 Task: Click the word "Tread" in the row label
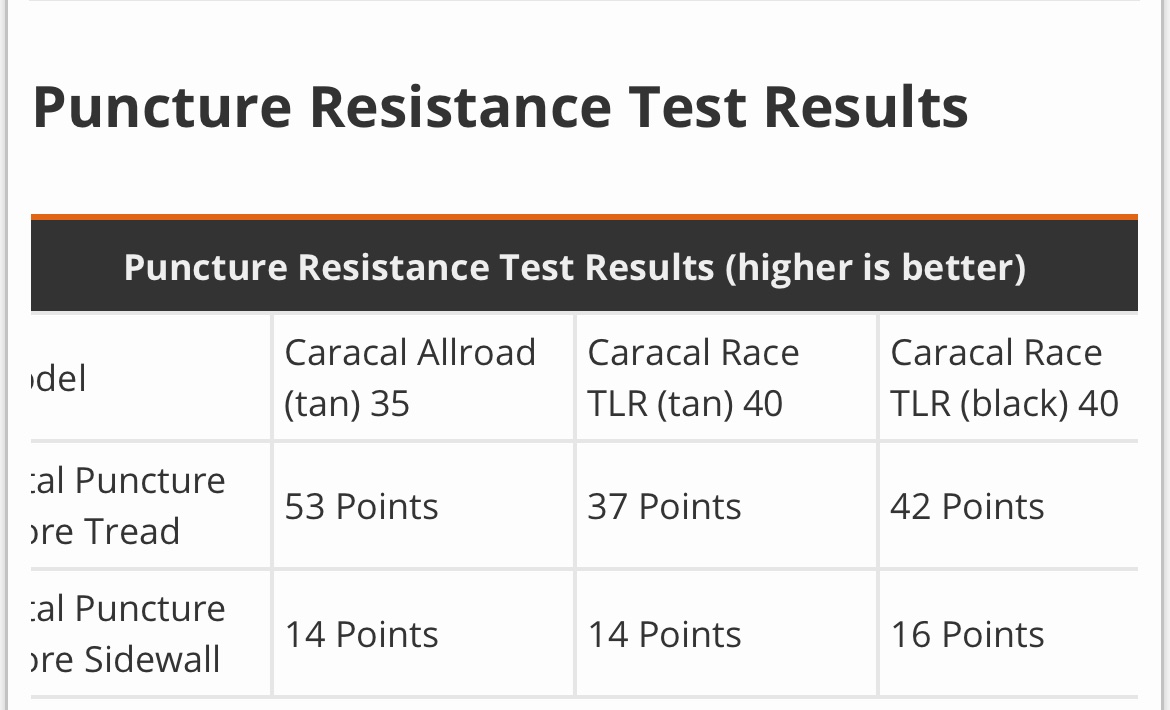click(130, 532)
